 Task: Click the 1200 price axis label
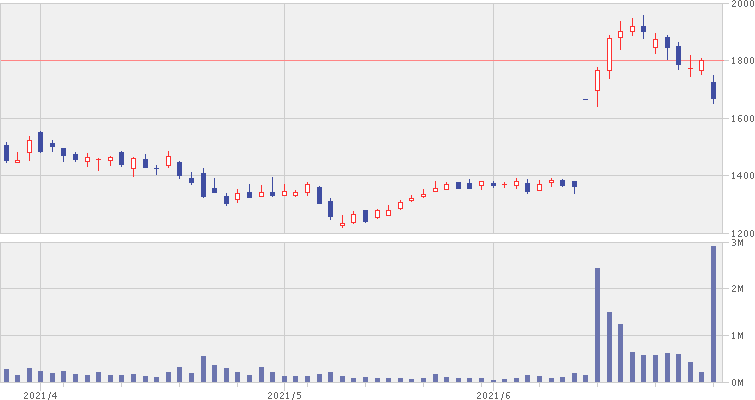click(741, 232)
